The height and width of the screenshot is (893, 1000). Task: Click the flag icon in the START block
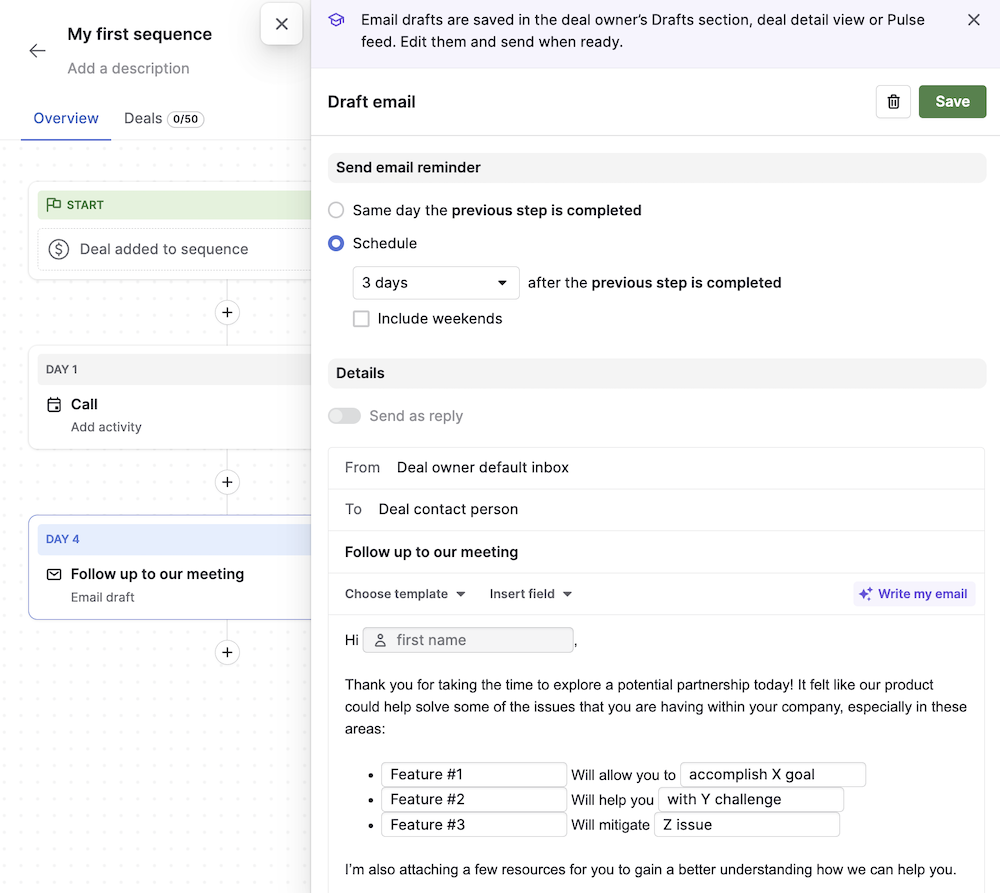click(x=54, y=204)
